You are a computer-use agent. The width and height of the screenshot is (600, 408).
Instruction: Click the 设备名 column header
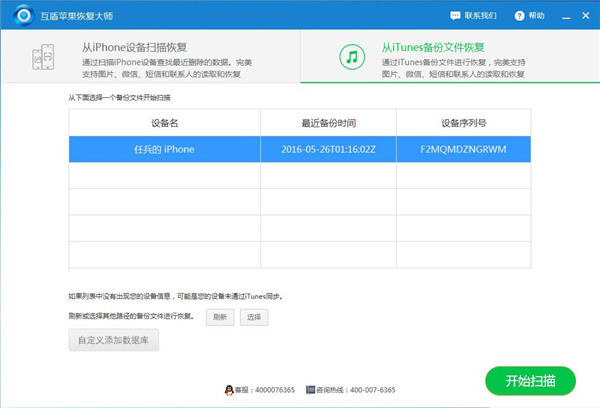point(164,122)
